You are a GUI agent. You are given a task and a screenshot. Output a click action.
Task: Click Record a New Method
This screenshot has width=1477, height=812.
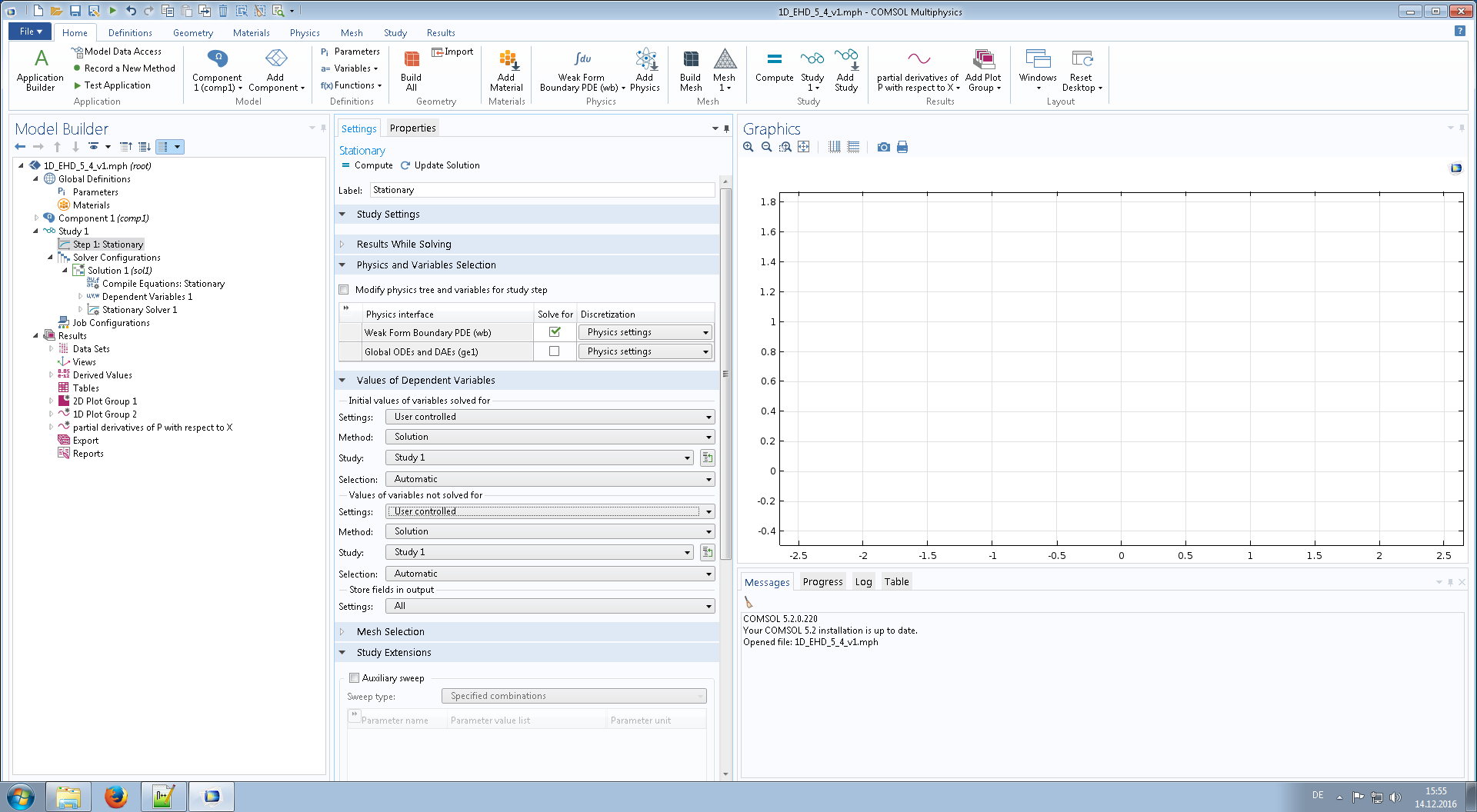(x=124, y=68)
